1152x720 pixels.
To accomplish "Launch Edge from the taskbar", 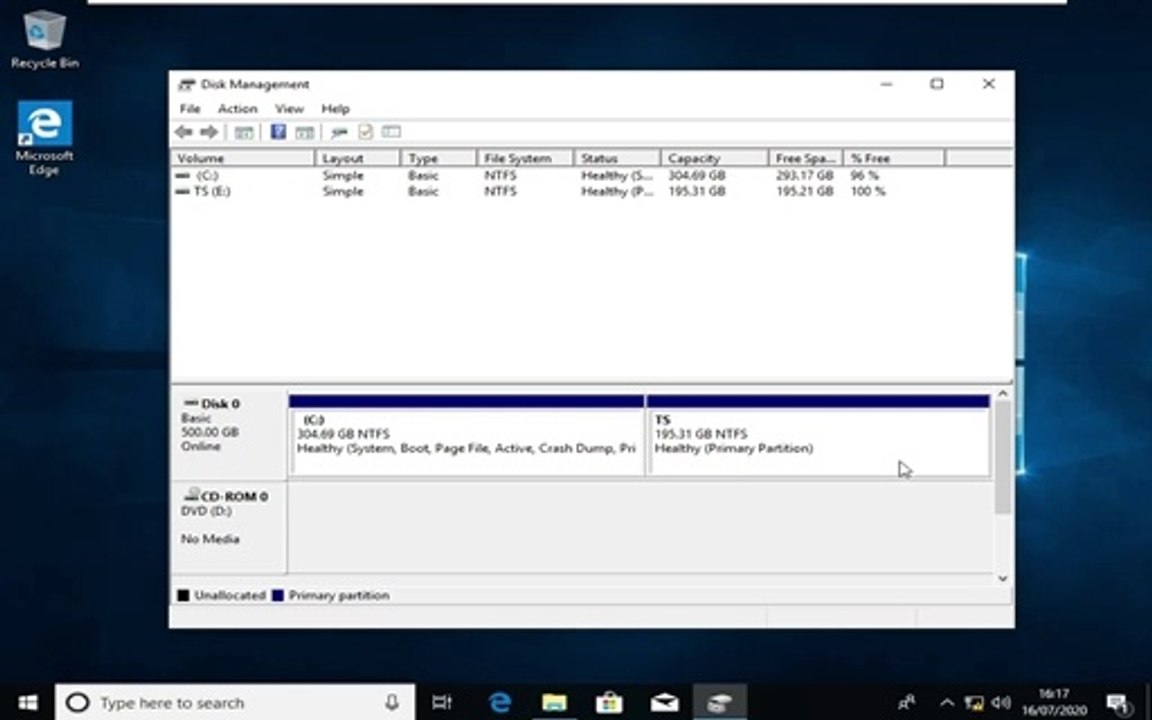I will 500,702.
